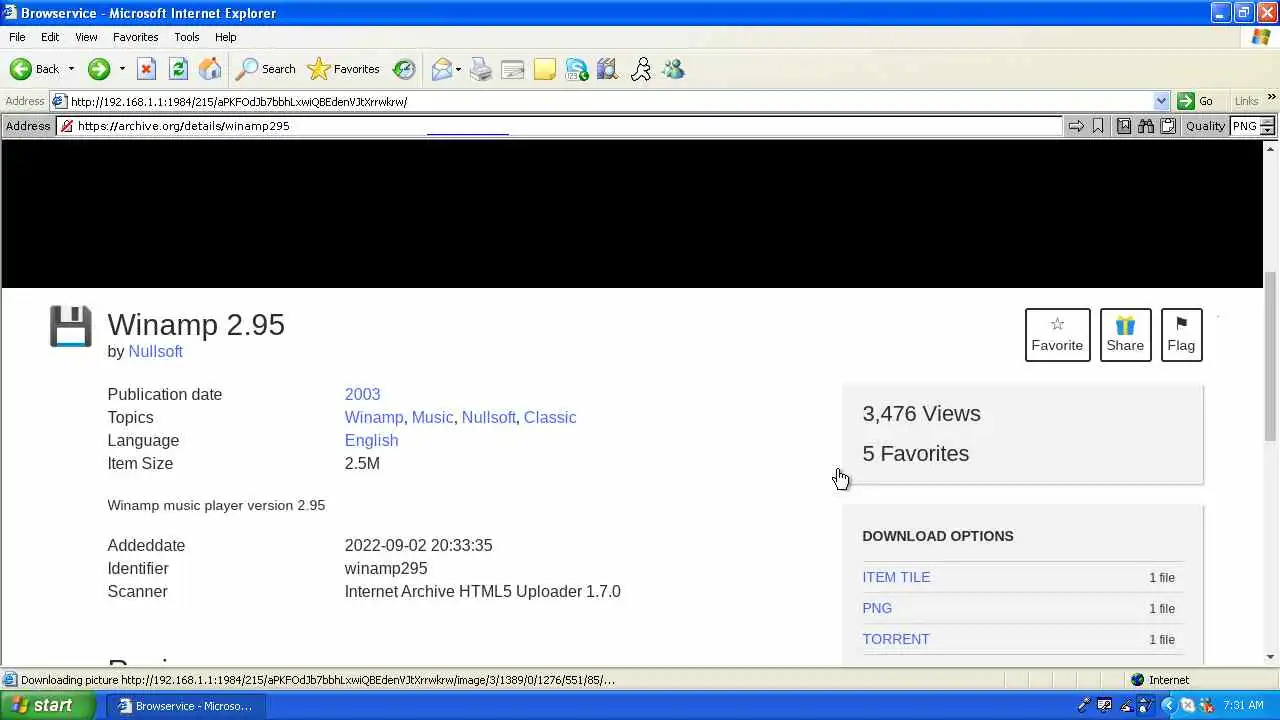Click the Quality selector down arrow

[x=1267, y=130]
